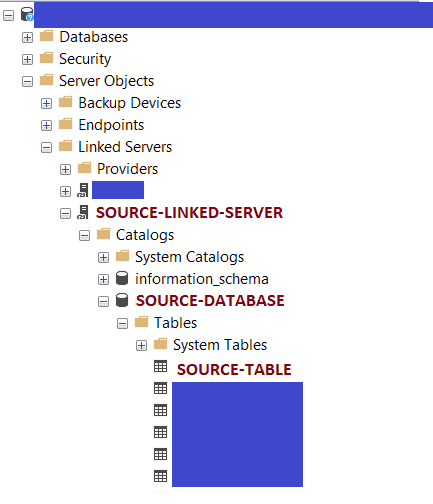
Task: Click the Databases folder icon
Action: coord(46,36)
